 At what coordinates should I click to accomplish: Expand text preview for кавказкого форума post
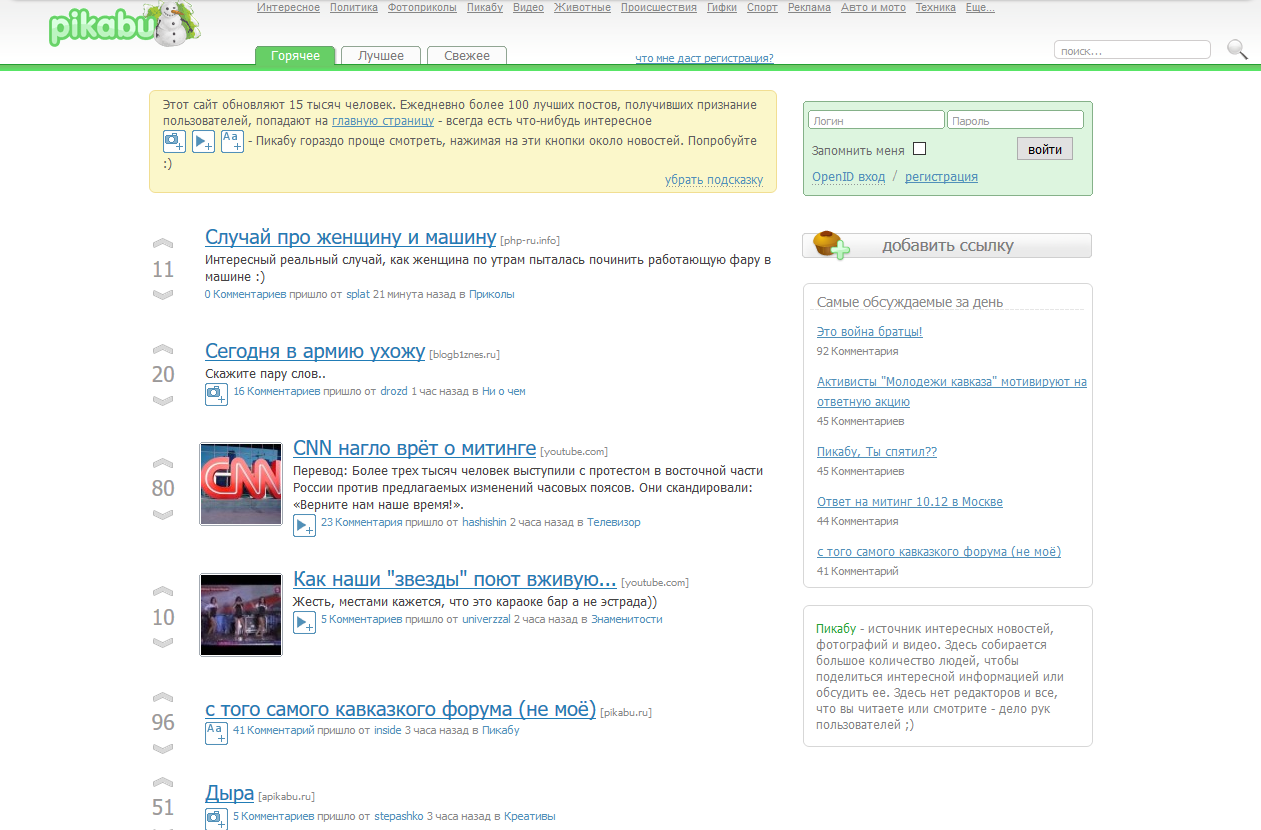(x=216, y=733)
